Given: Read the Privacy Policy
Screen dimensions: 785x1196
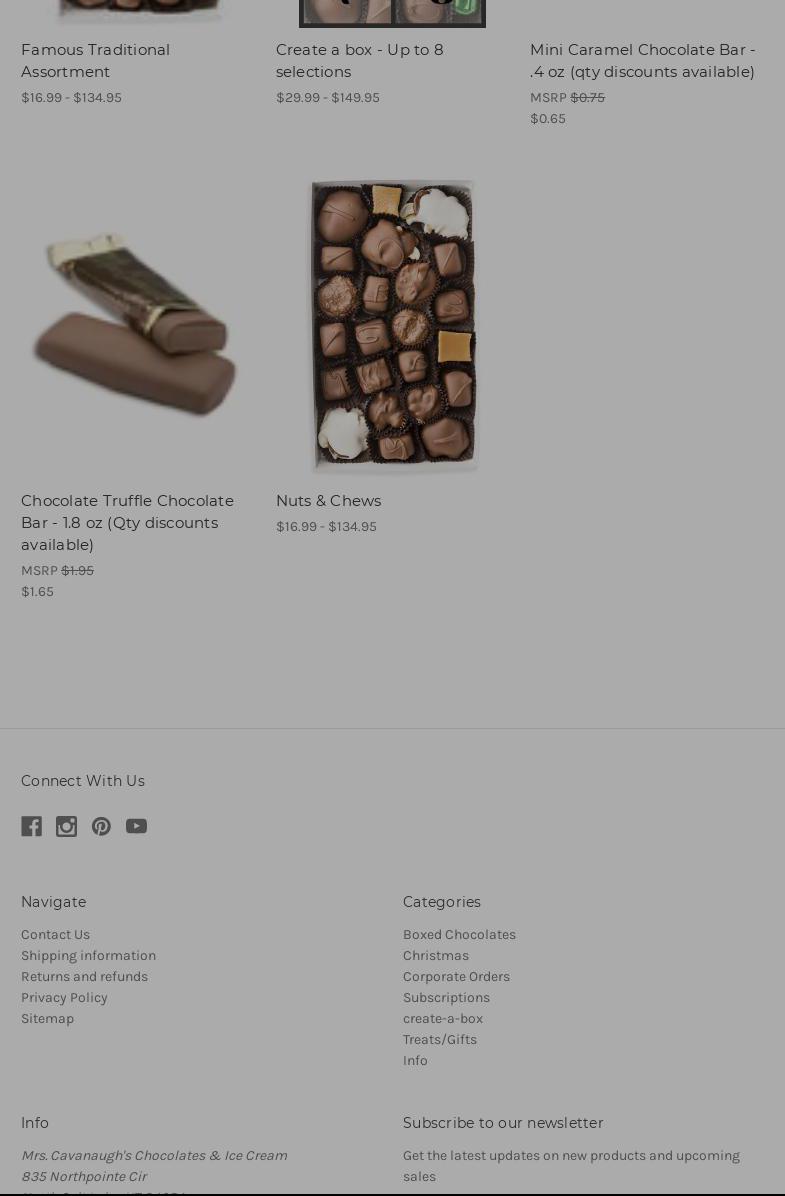Looking at the screenshot, I should (x=64, y=997).
